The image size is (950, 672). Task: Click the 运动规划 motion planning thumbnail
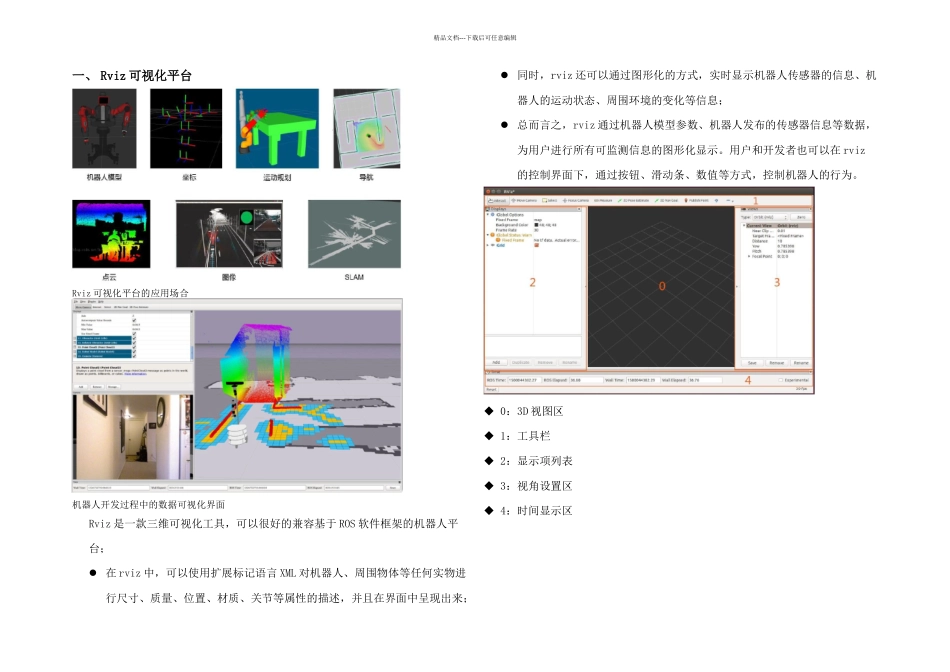(x=277, y=128)
